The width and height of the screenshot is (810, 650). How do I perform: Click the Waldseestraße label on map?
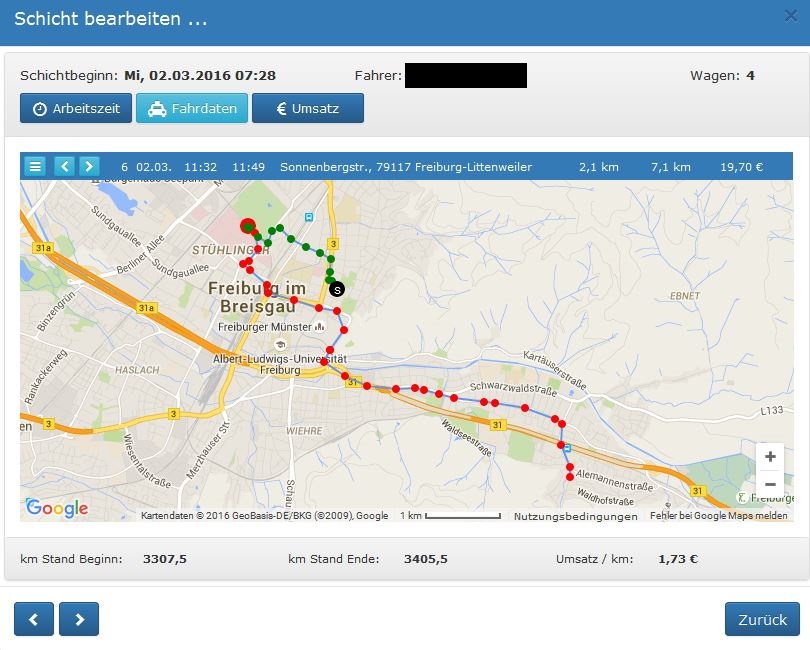coord(466,437)
